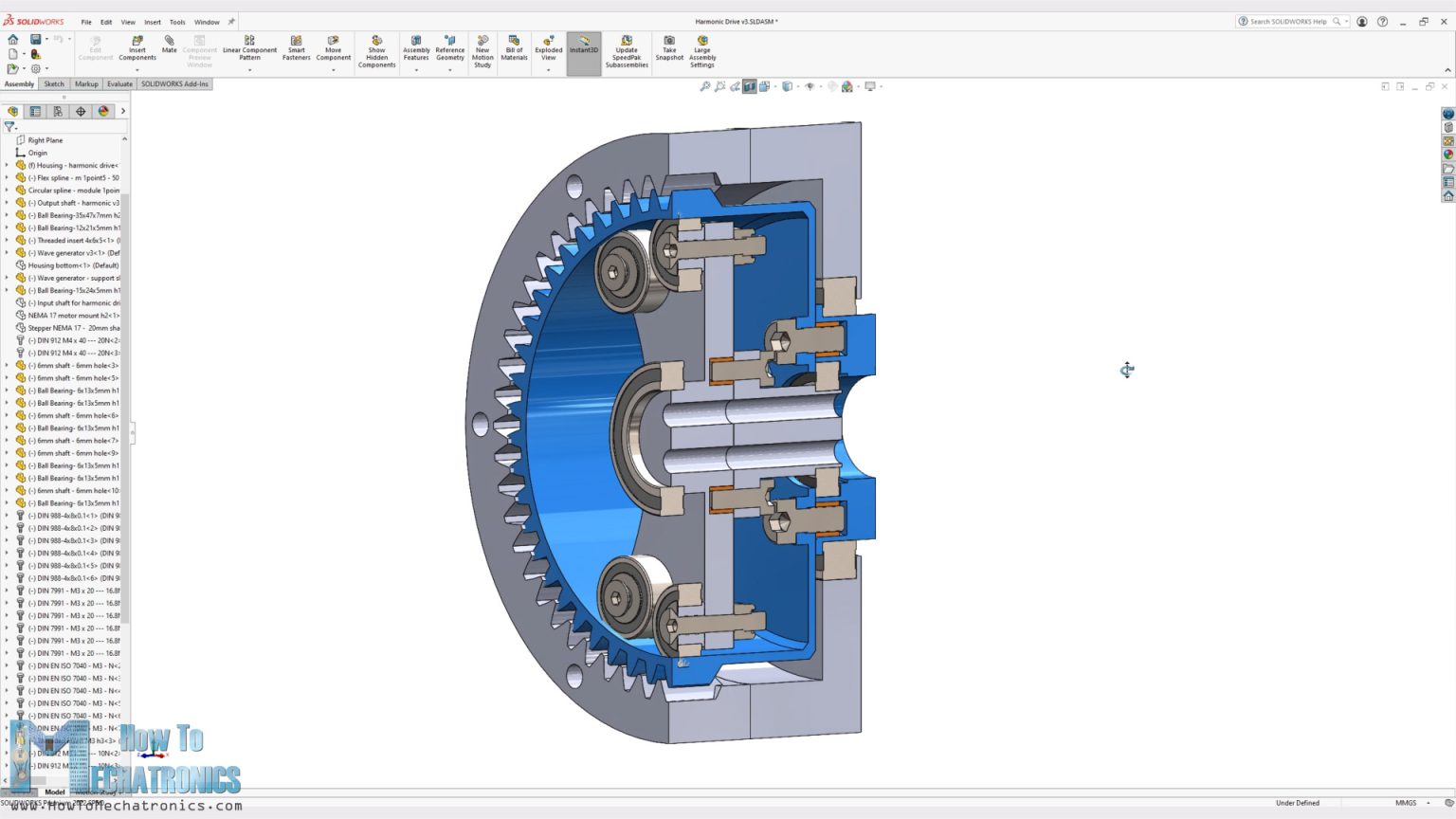Select the Zoom to Fit icon
This screenshot has height=819, width=1456.
point(706,86)
